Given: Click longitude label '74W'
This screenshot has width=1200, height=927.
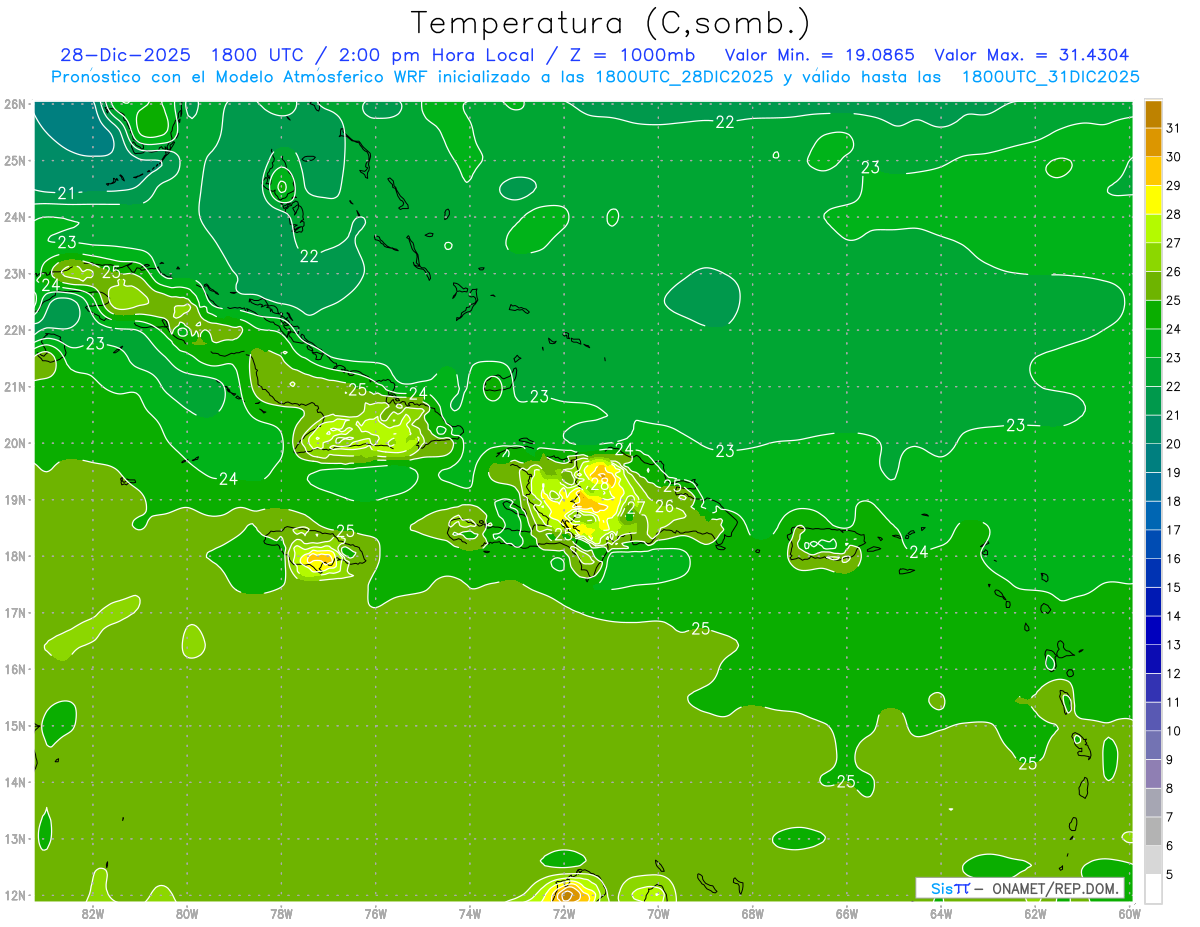Looking at the screenshot, I should (x=470, y=913).
